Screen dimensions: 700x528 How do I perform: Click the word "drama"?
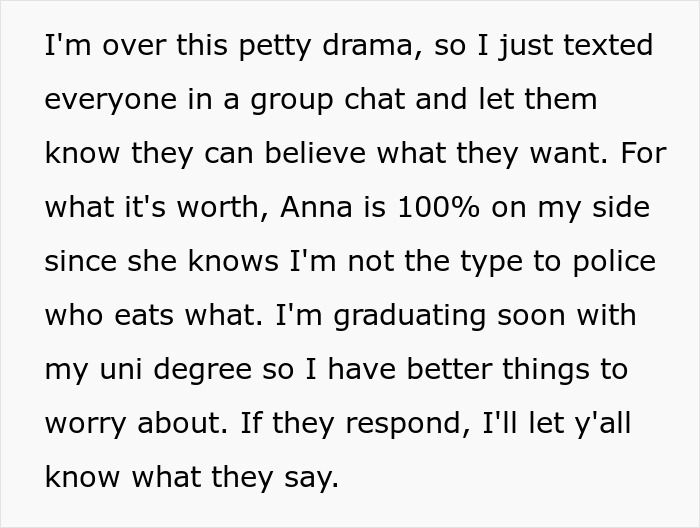point(364,46)
